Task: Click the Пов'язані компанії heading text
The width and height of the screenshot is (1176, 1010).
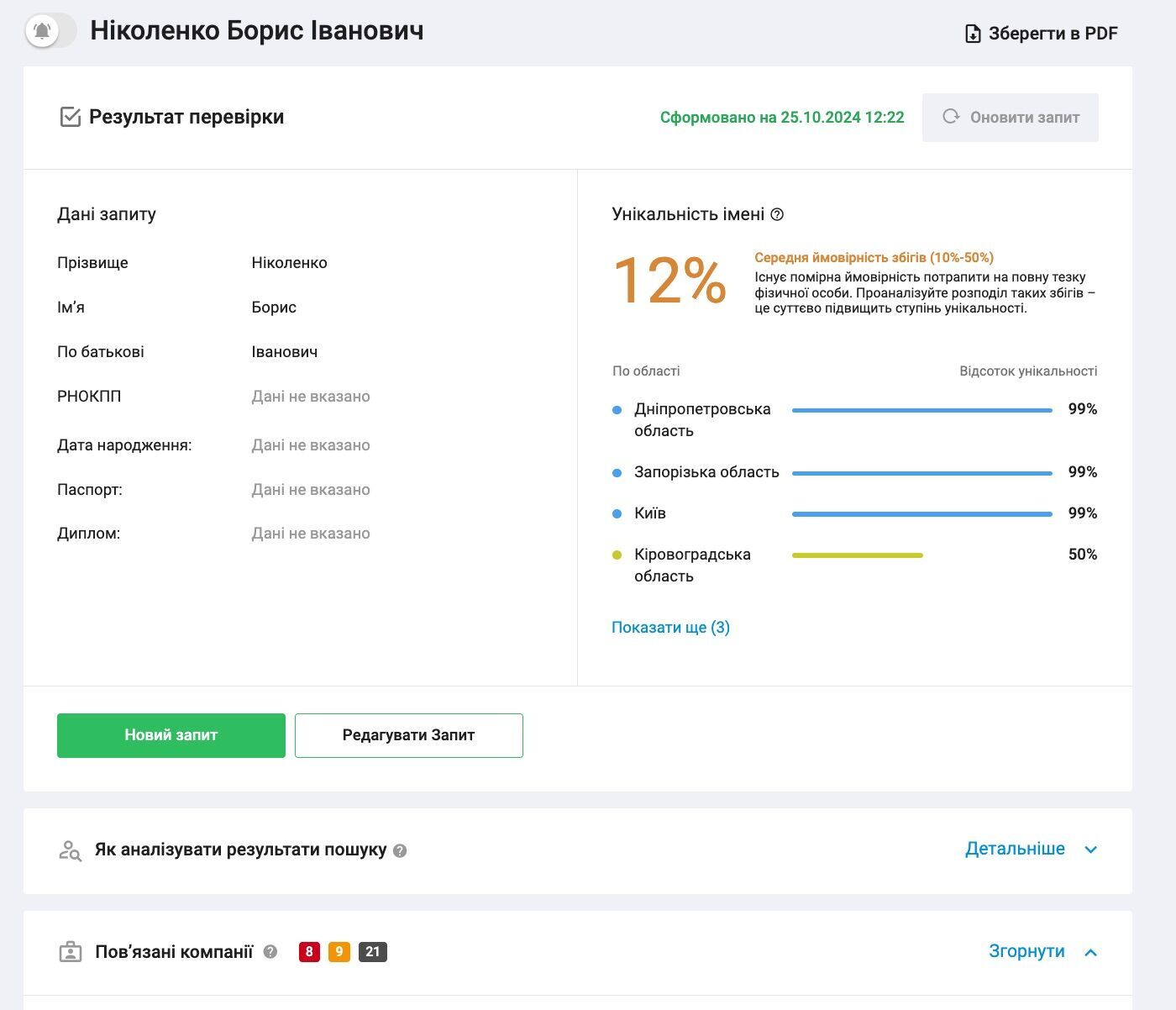Action: 174,952
